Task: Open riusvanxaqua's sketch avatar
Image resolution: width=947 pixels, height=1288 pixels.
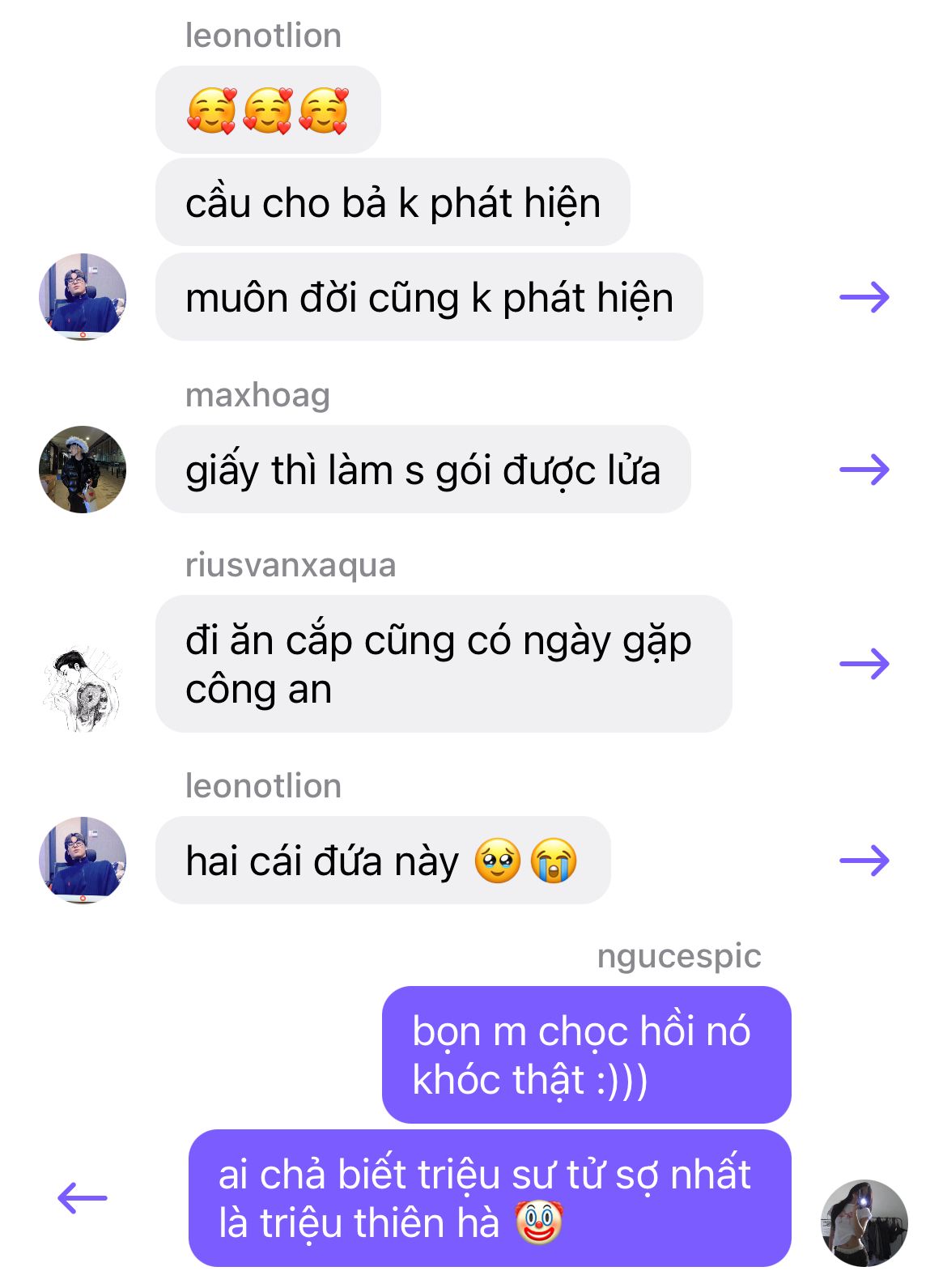Action: pos(83,688)
